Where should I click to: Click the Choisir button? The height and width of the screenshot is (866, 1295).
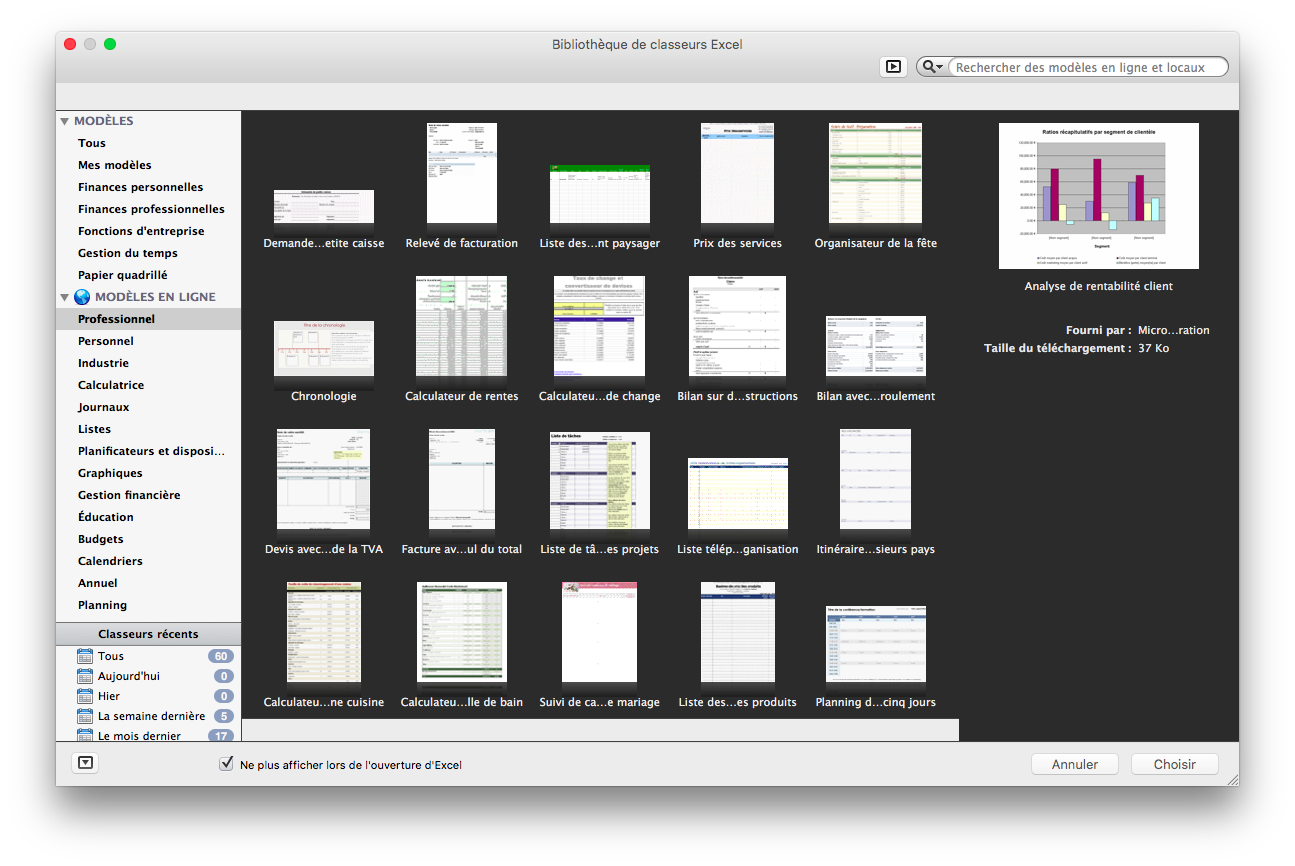[1174, 763]
